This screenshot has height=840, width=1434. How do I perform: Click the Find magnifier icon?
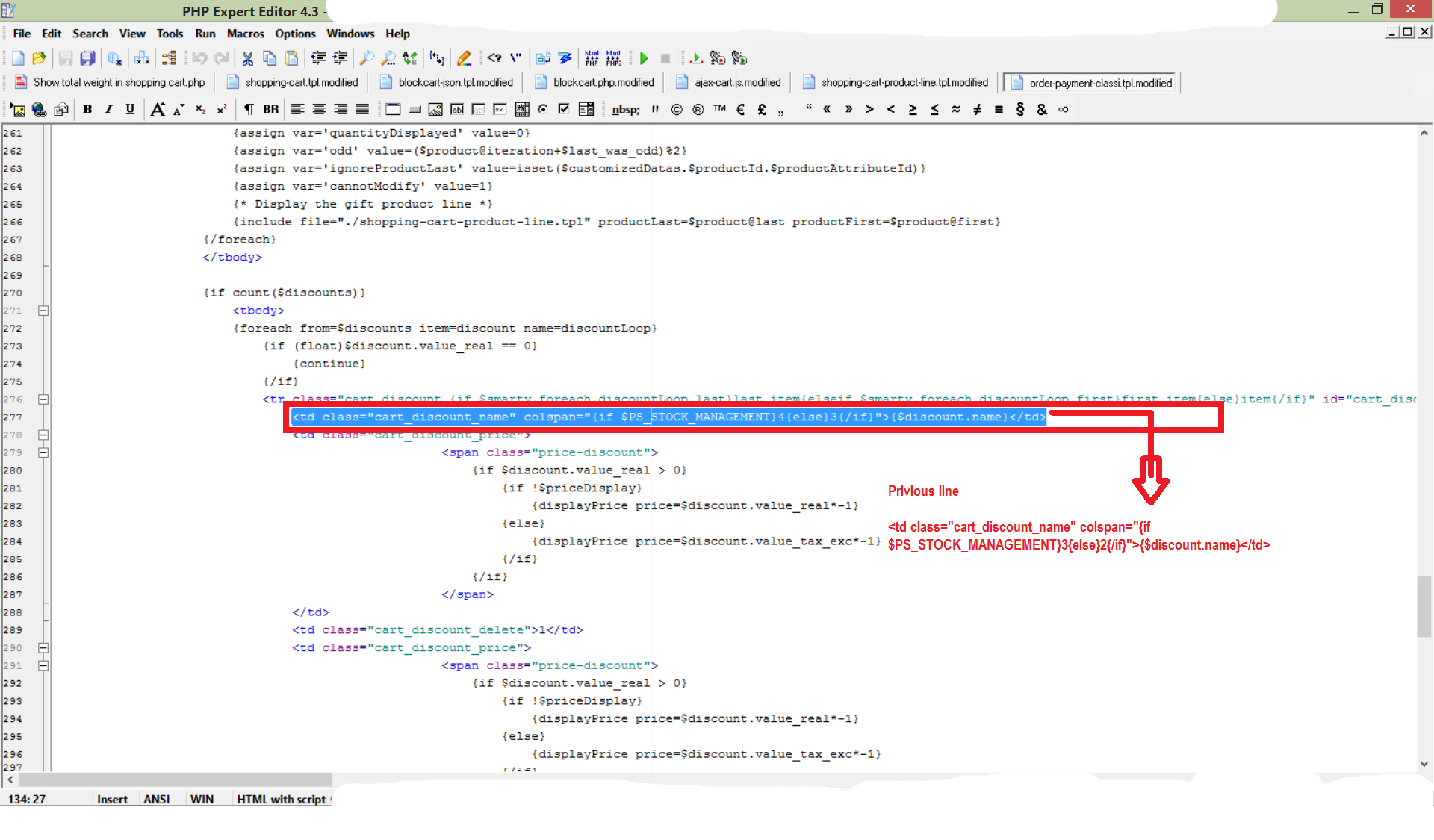point(367,58)
